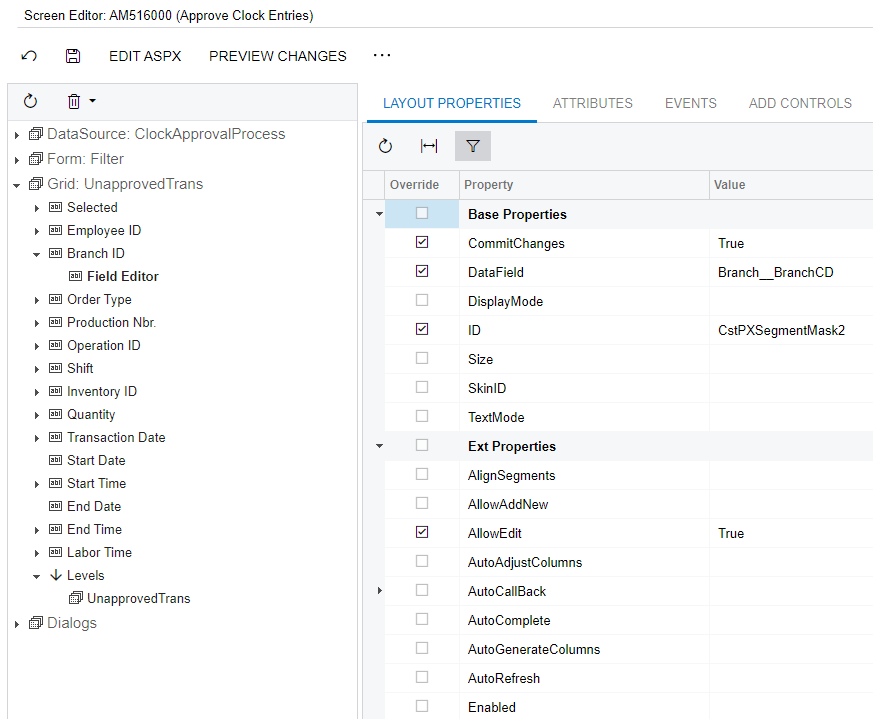Screen dimensions: 873x719
Task: Open the three-dots more actions menu
Action: click(382, 55)
